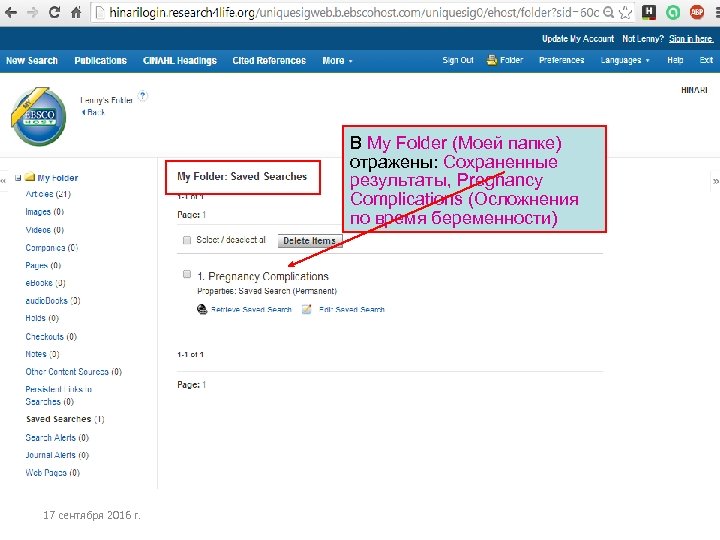This screenshot has width=720, height=540.
Task: Open Web Pages (0) item
Action: point(52,472)
